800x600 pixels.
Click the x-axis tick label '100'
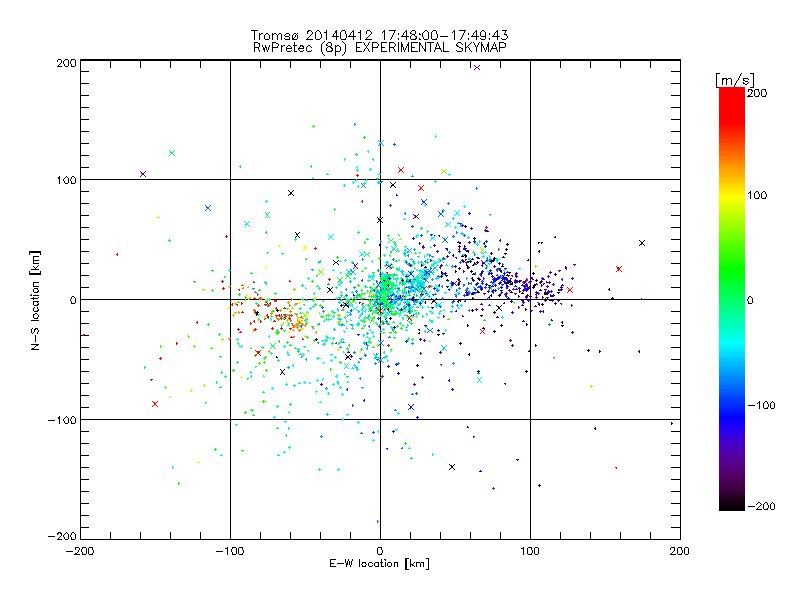(530, 552)
